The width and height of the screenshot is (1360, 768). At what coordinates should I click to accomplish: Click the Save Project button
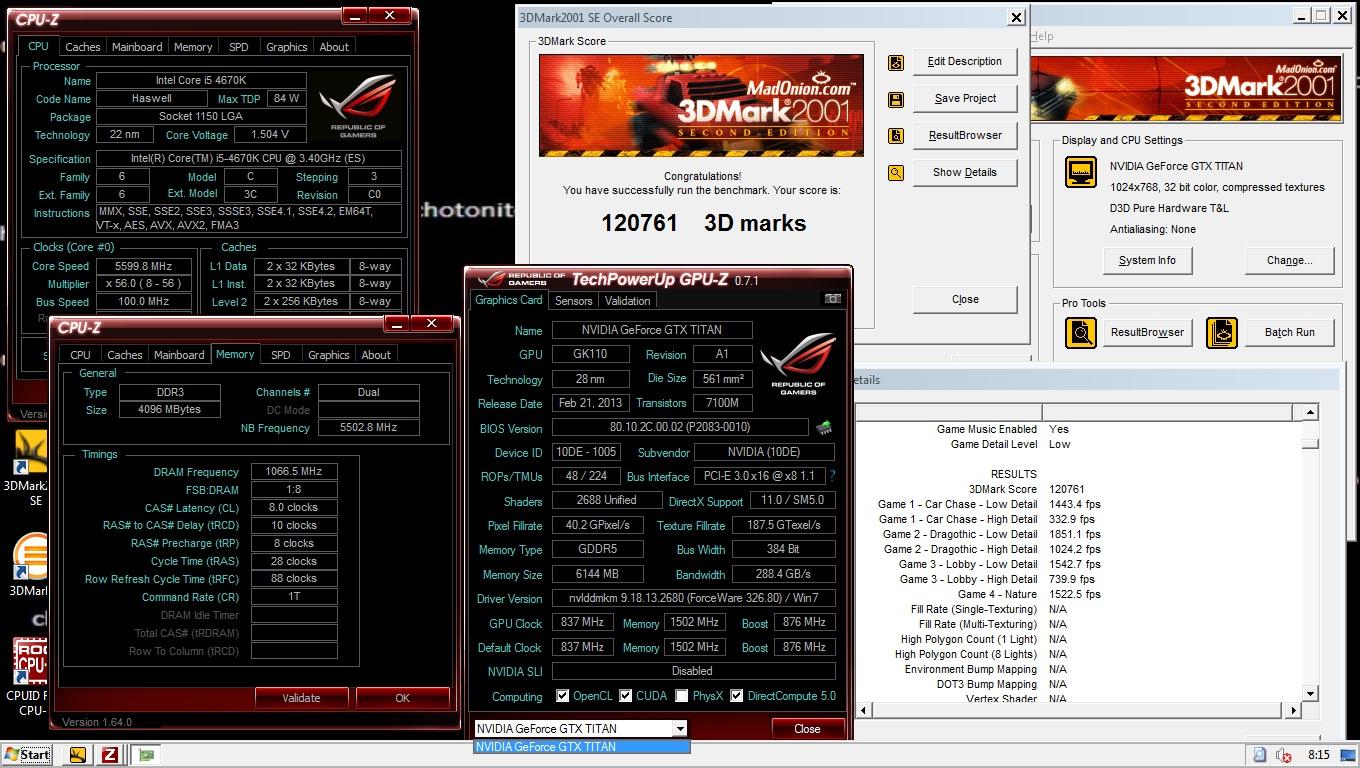(x=965, y=99)
